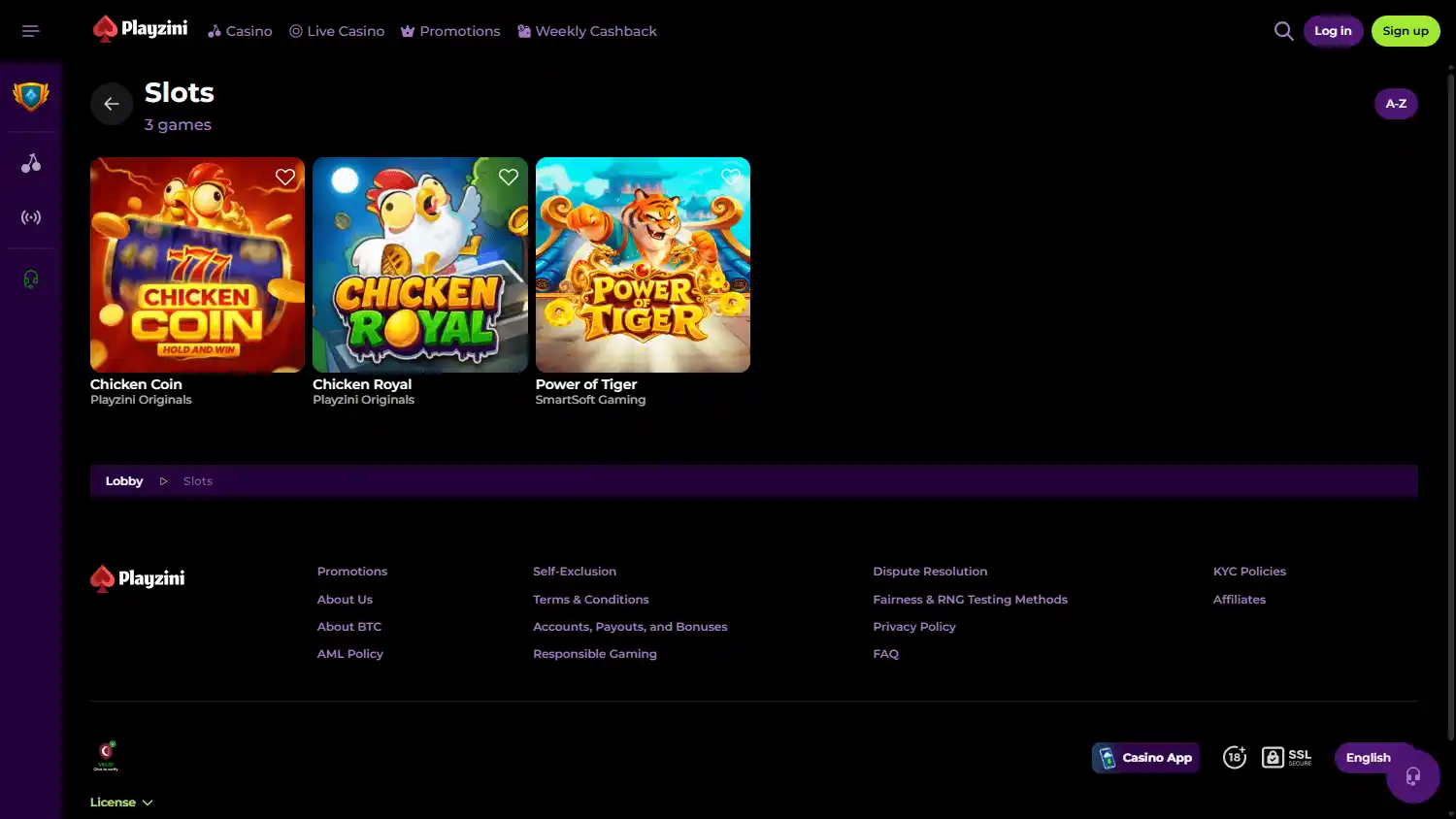Viewport: 1456px width, 819px height.
Task: Click the Playzini logo in the footer
Action: [138, 578]
